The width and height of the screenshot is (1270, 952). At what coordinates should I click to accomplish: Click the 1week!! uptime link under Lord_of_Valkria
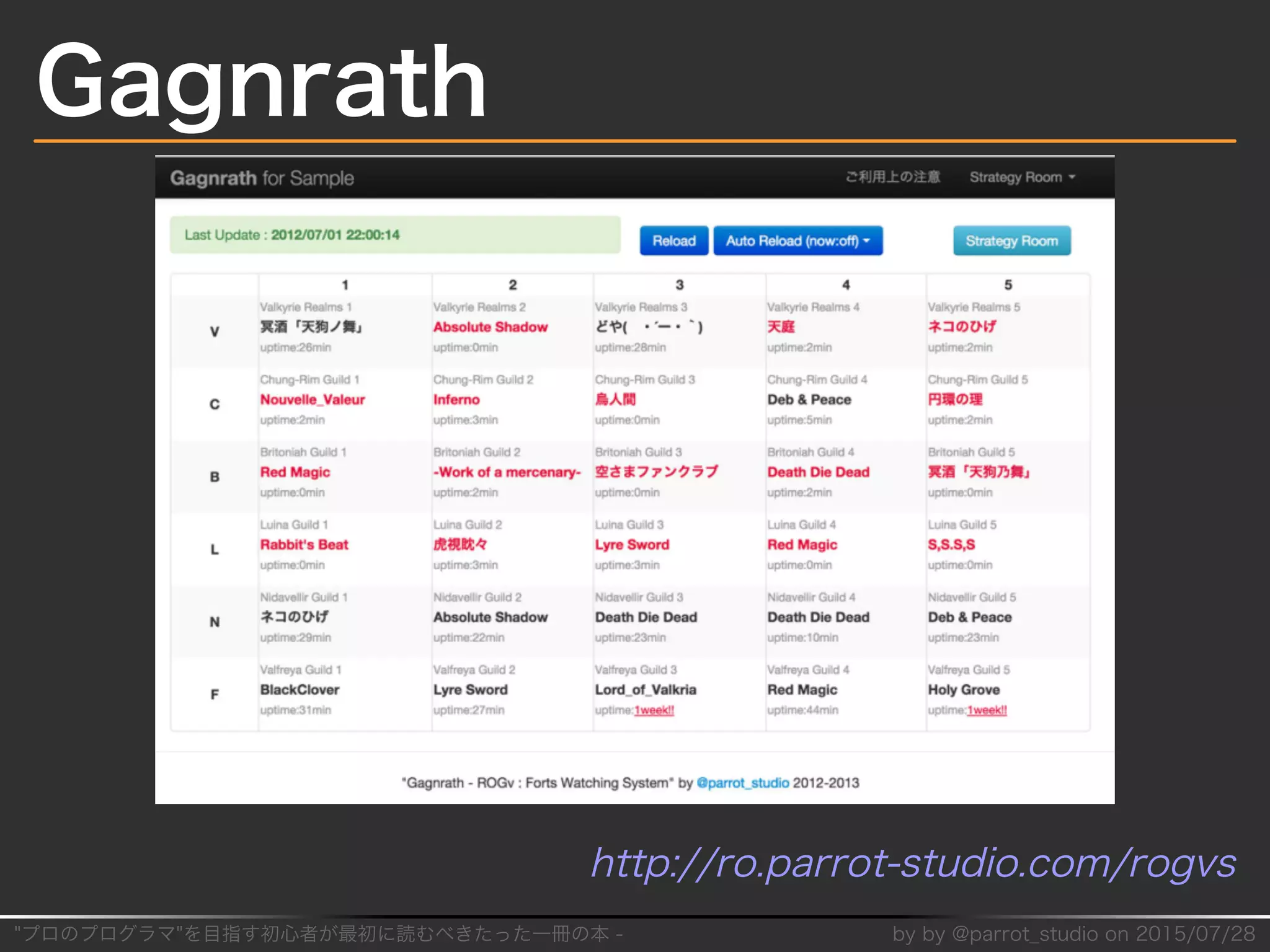[654, 710]
